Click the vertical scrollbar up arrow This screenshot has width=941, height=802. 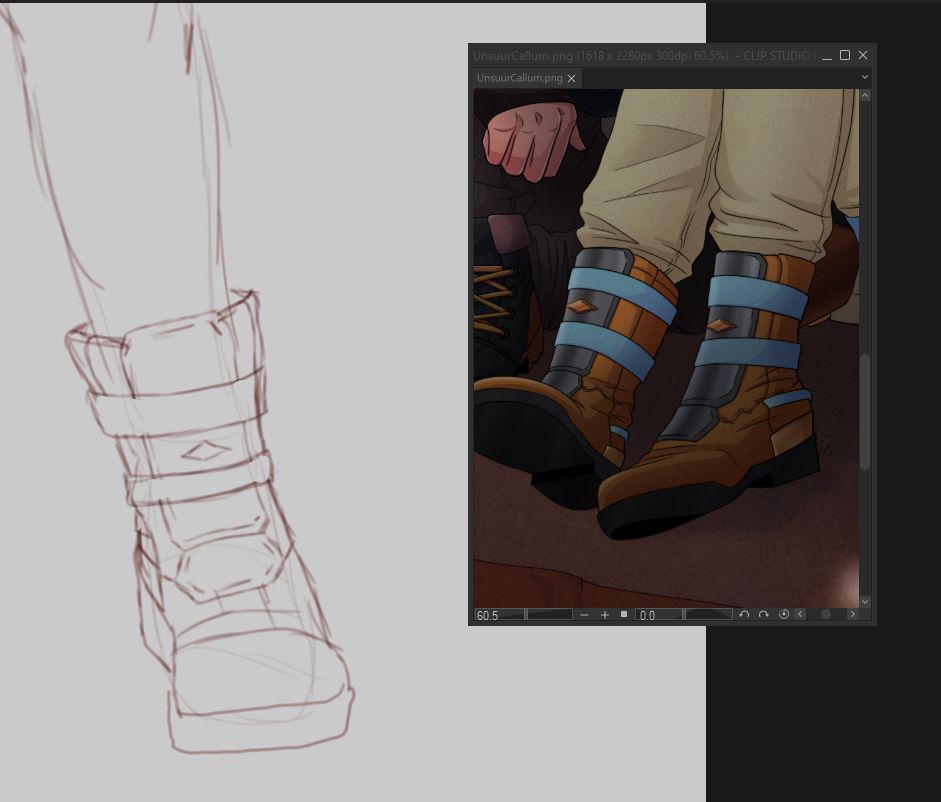865,95
